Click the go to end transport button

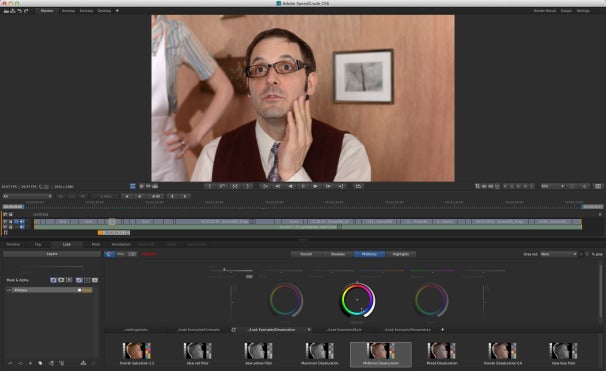[x=340, y=186]
